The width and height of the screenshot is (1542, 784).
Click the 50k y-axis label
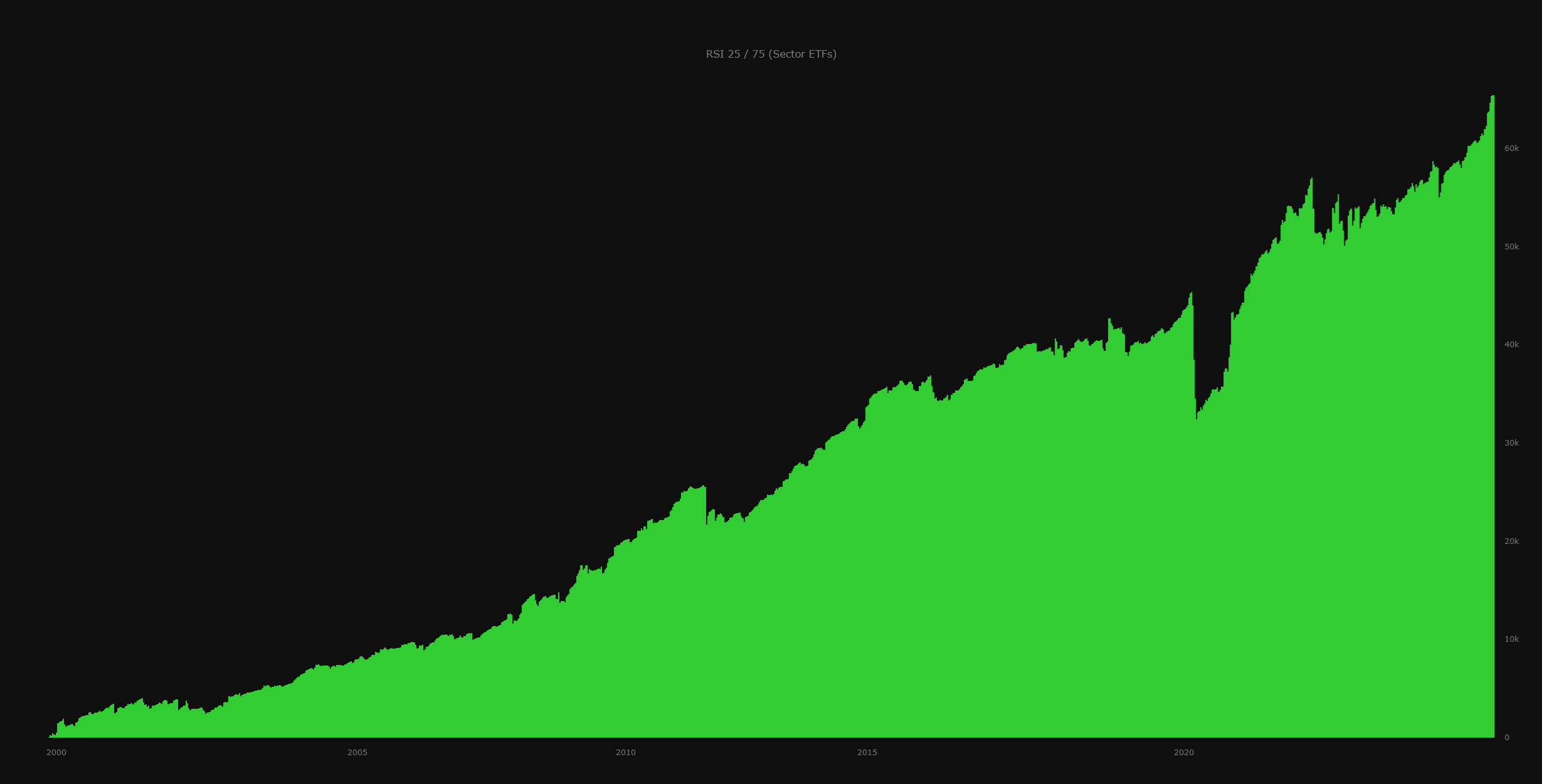point(1511,247)
